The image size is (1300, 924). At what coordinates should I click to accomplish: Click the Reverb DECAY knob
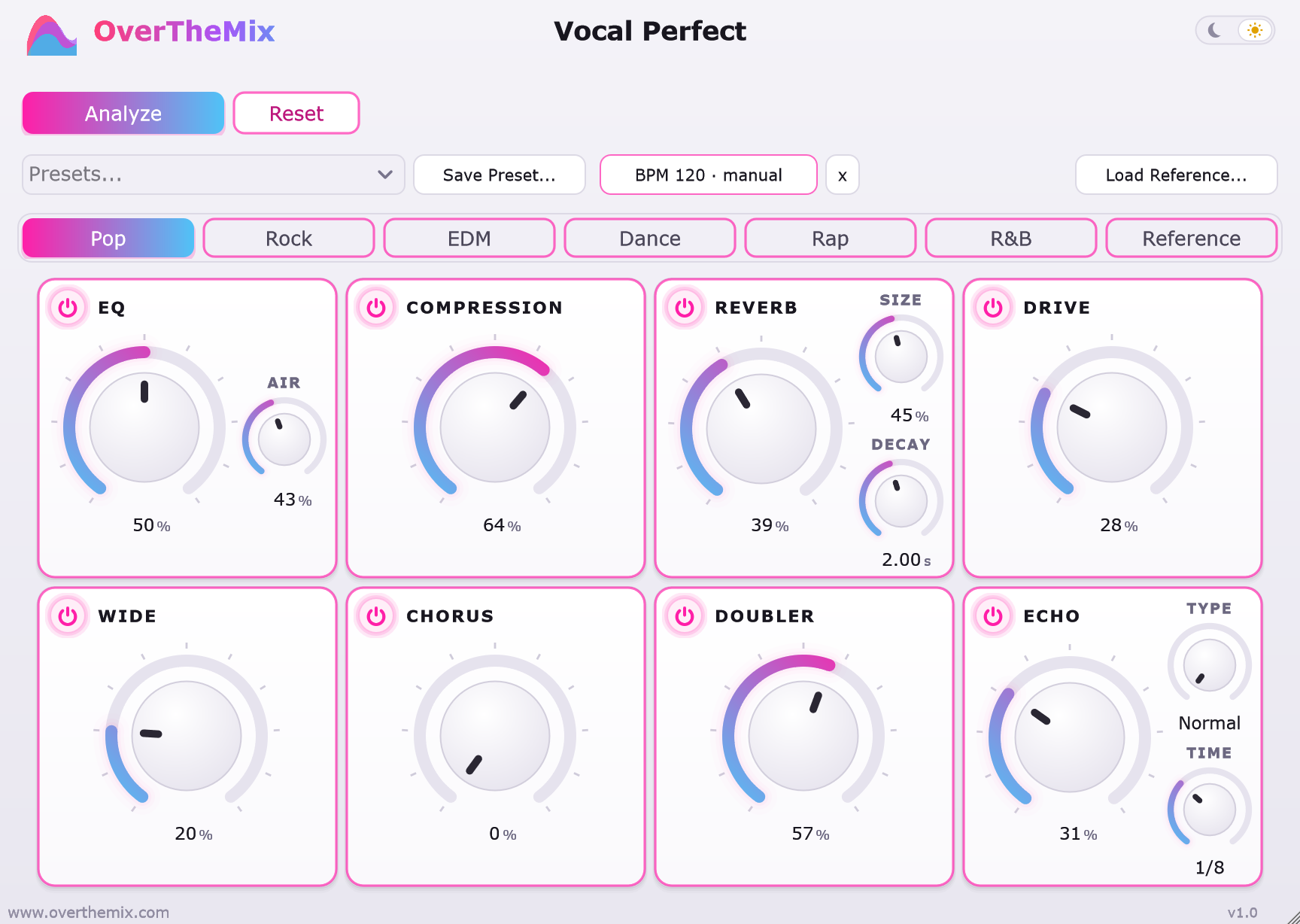tap(901, 501)
